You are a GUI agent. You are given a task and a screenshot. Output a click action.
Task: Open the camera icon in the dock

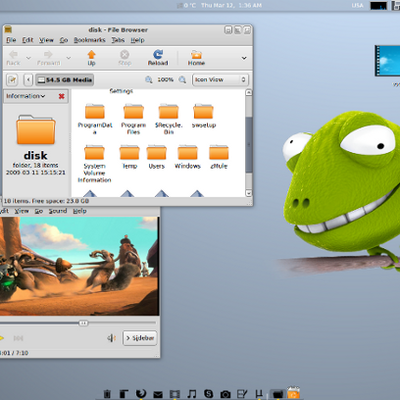[225, 394]
